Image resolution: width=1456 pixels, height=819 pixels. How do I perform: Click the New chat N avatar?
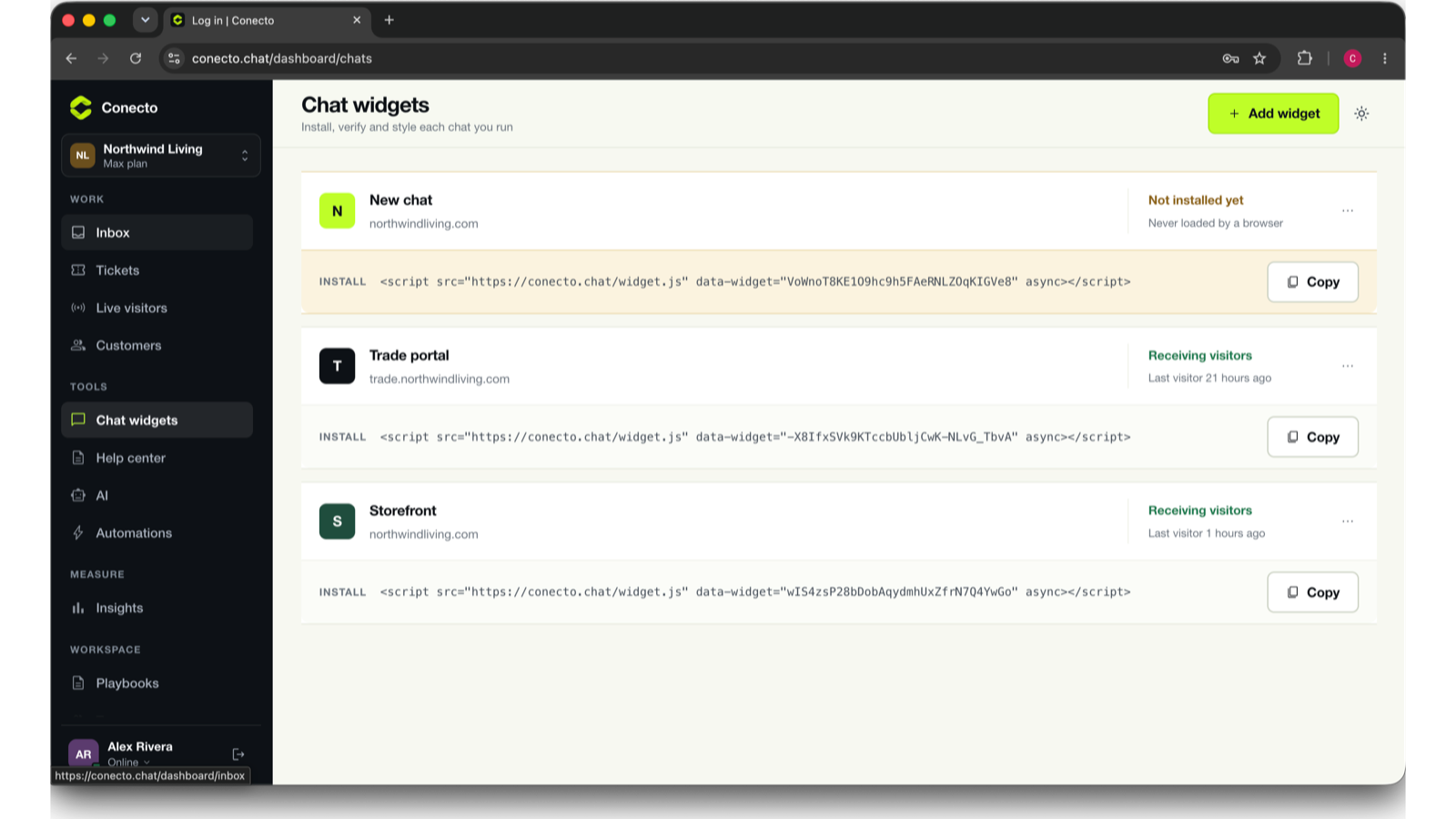coord(337,210)
